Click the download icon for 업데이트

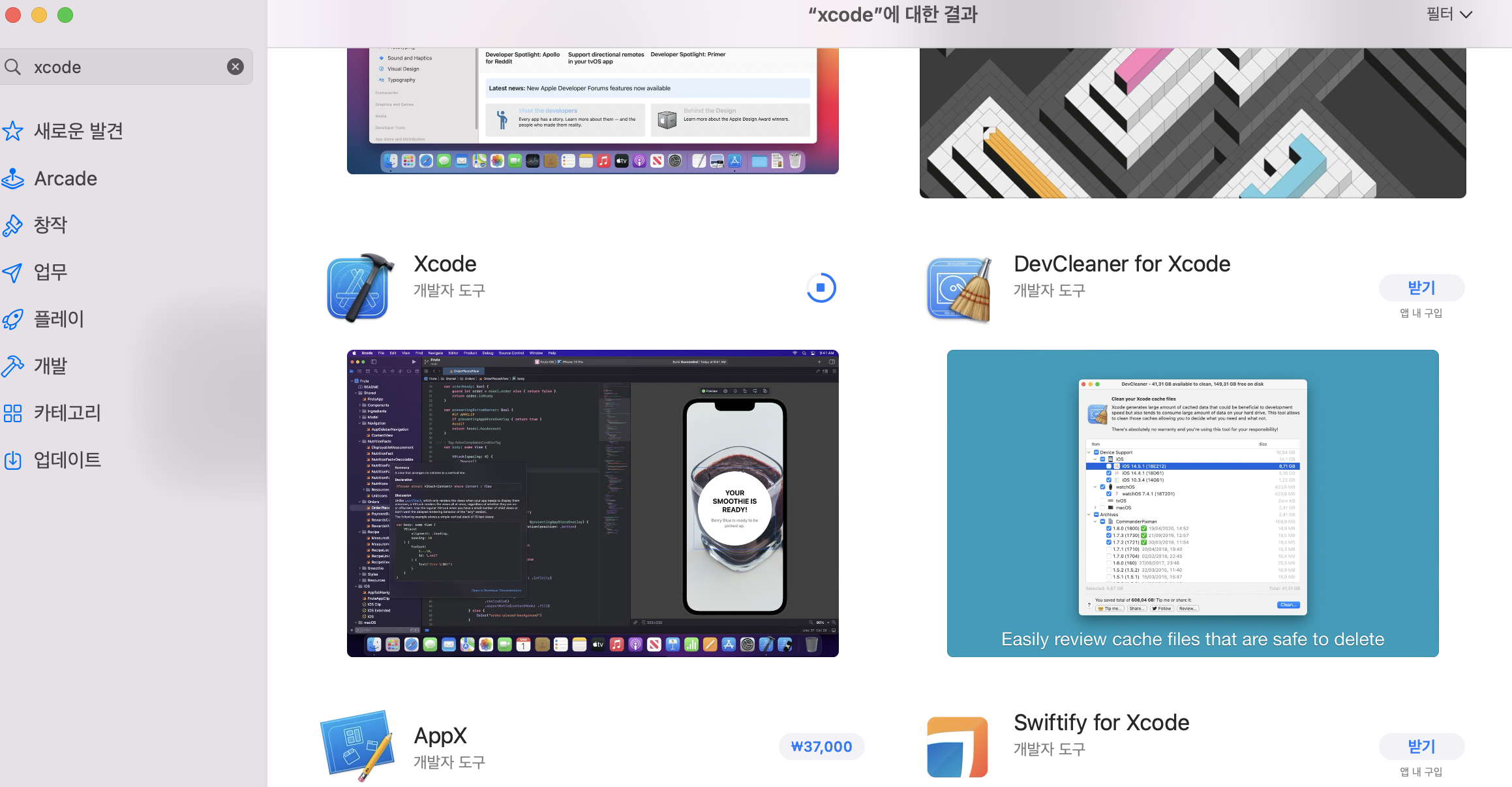[x=12, y=460]
